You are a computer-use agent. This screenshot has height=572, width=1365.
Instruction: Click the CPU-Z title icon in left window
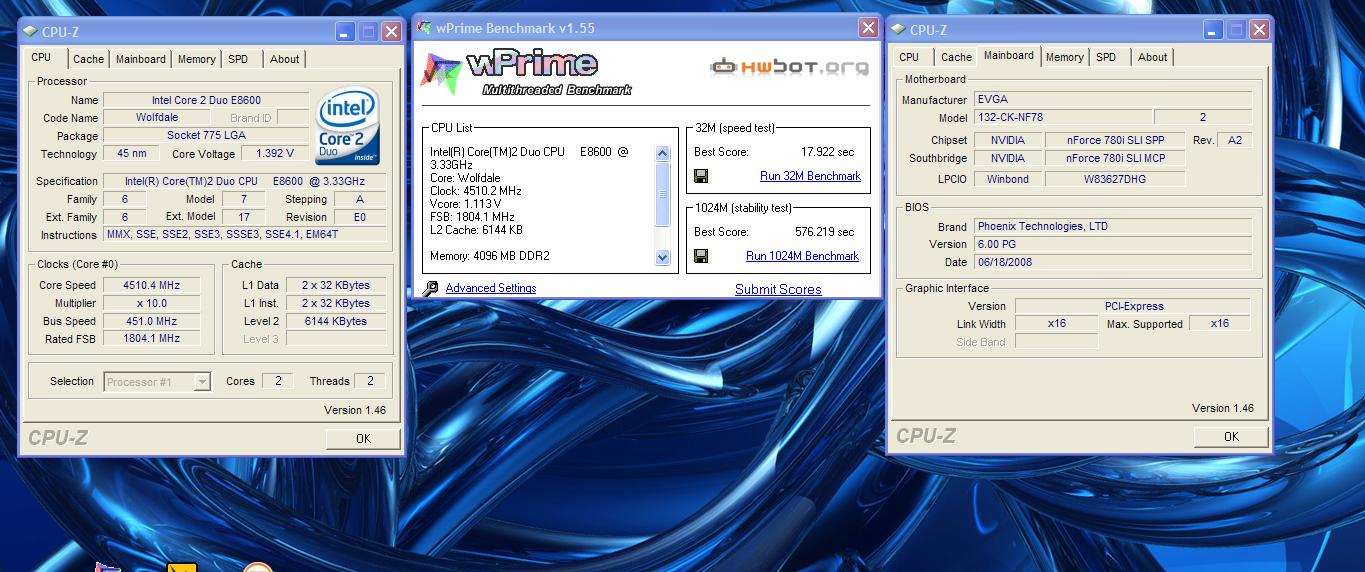point(31,32)
